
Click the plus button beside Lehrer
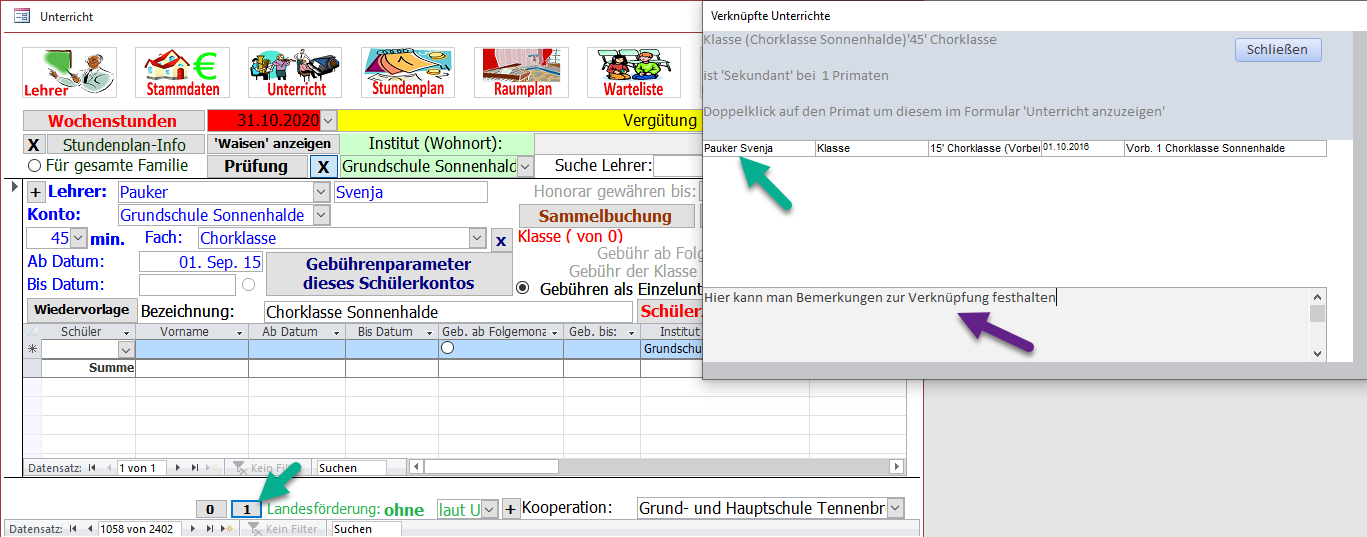point(35,192)
